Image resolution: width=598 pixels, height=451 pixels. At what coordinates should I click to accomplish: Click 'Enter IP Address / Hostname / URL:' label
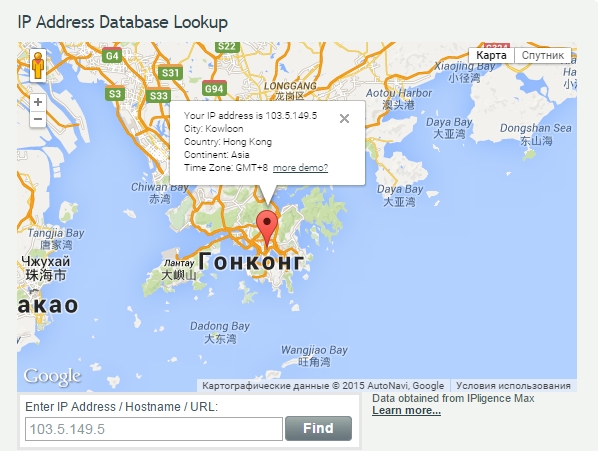122,407
